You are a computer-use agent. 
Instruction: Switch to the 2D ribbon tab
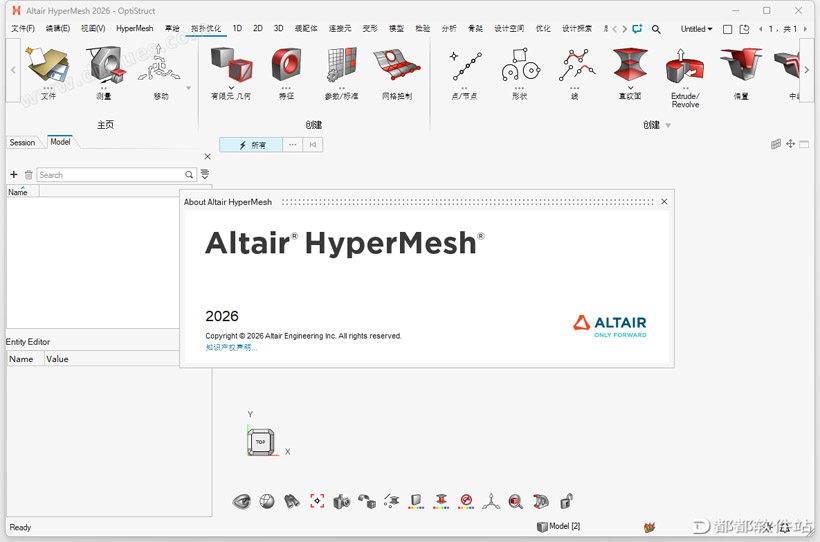258,29
